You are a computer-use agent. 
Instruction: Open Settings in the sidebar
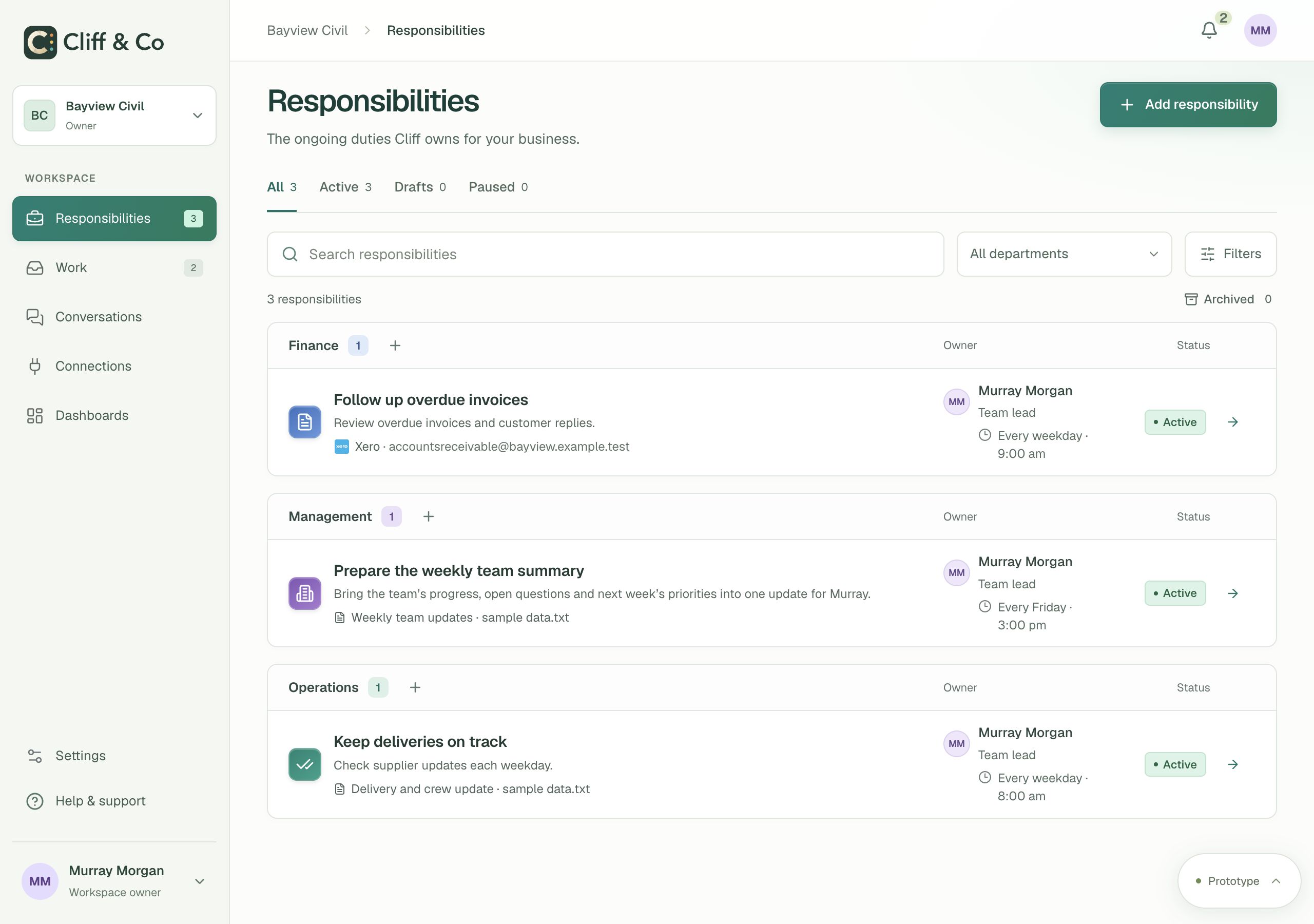click(x=114, y=756)
